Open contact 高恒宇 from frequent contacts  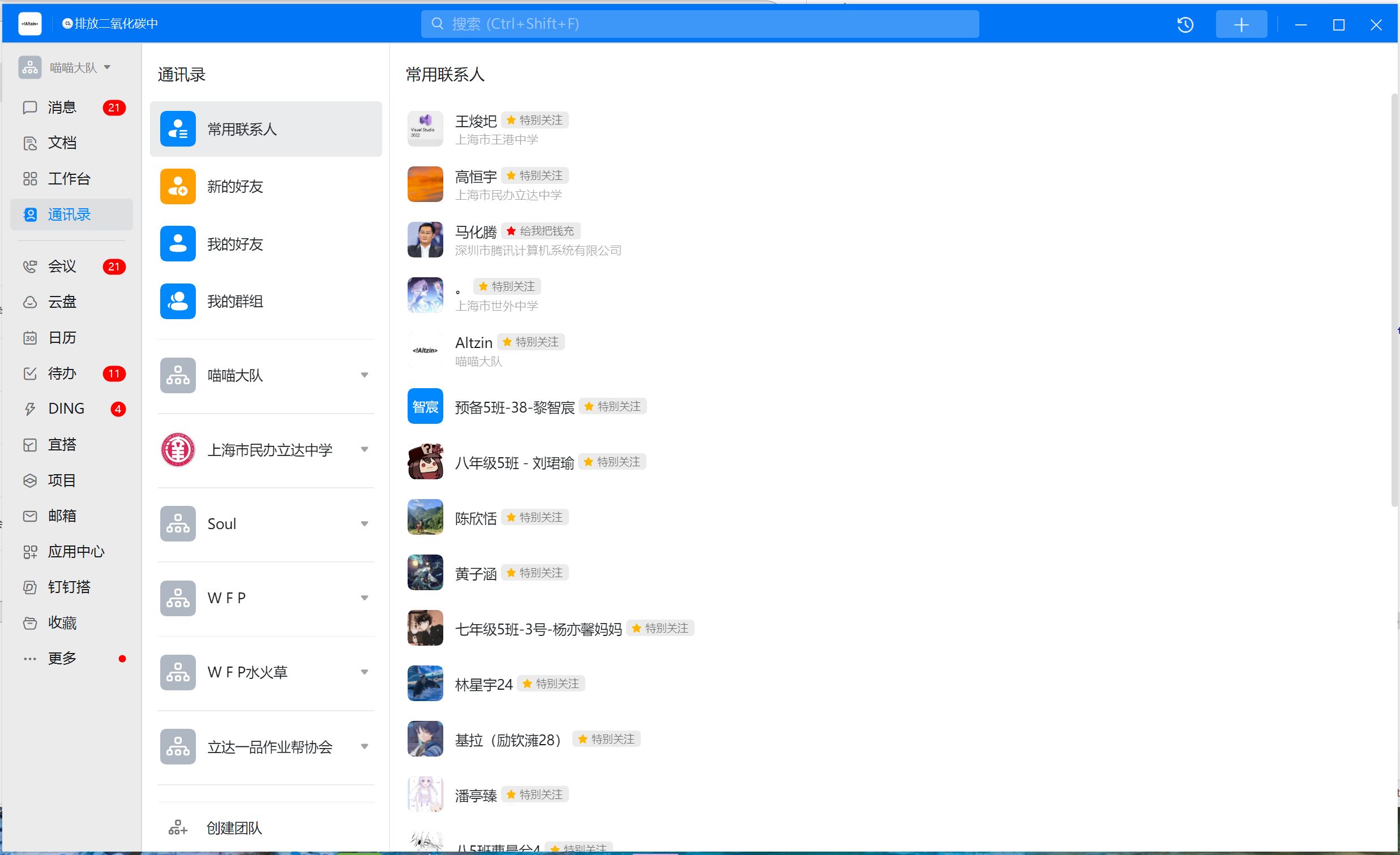click(476, 177)
